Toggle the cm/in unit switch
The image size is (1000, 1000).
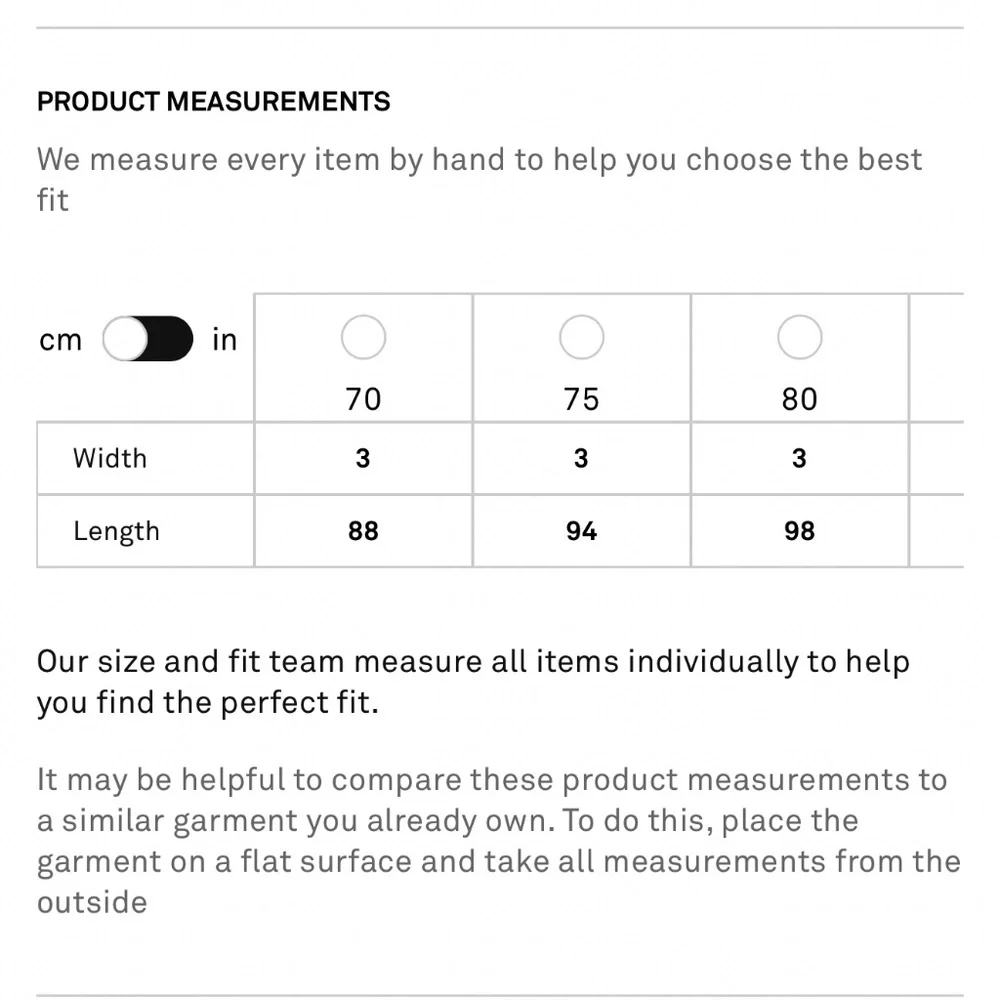(147, 339)
